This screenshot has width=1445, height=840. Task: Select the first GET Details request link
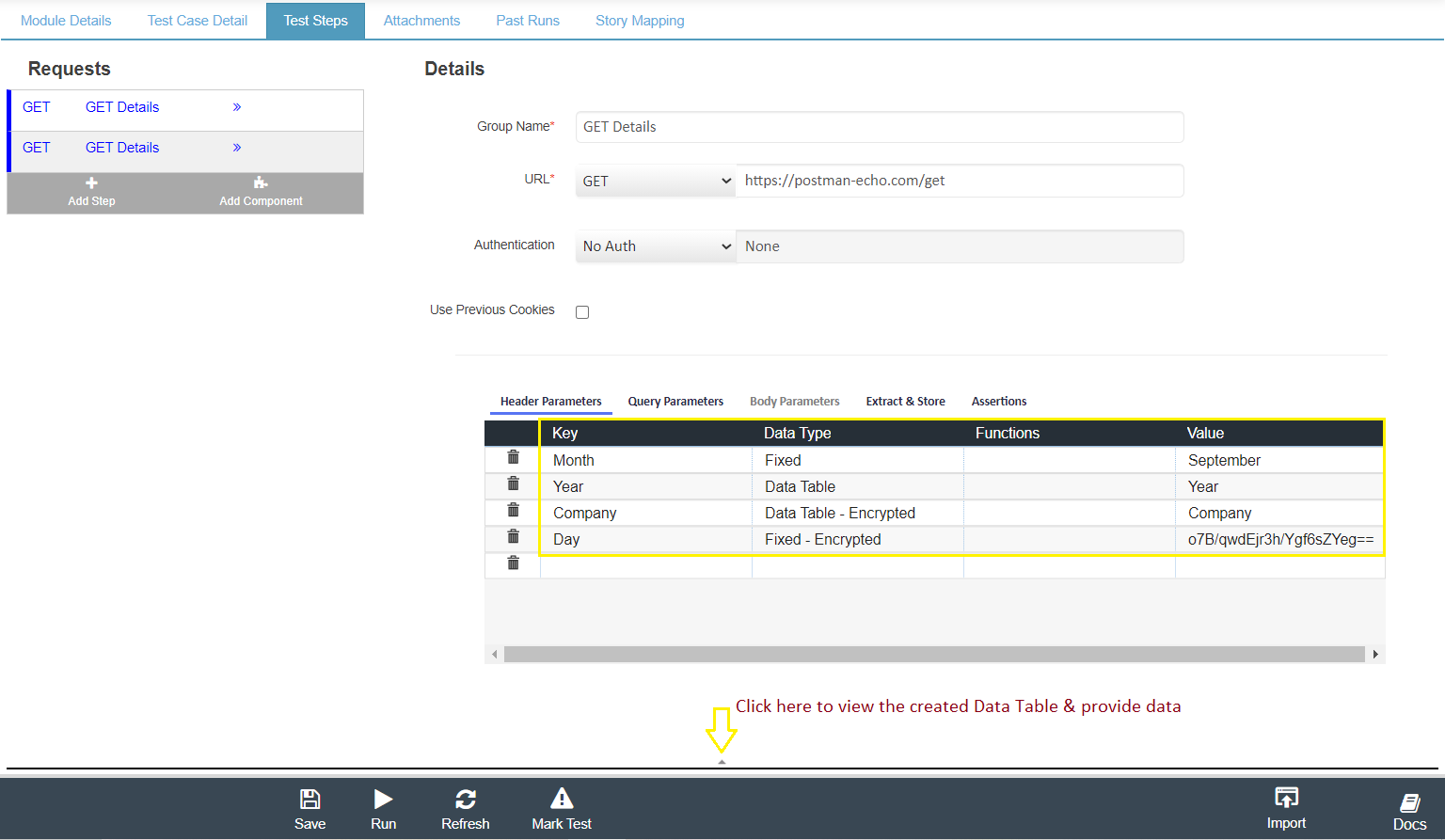tap(122, 107)
